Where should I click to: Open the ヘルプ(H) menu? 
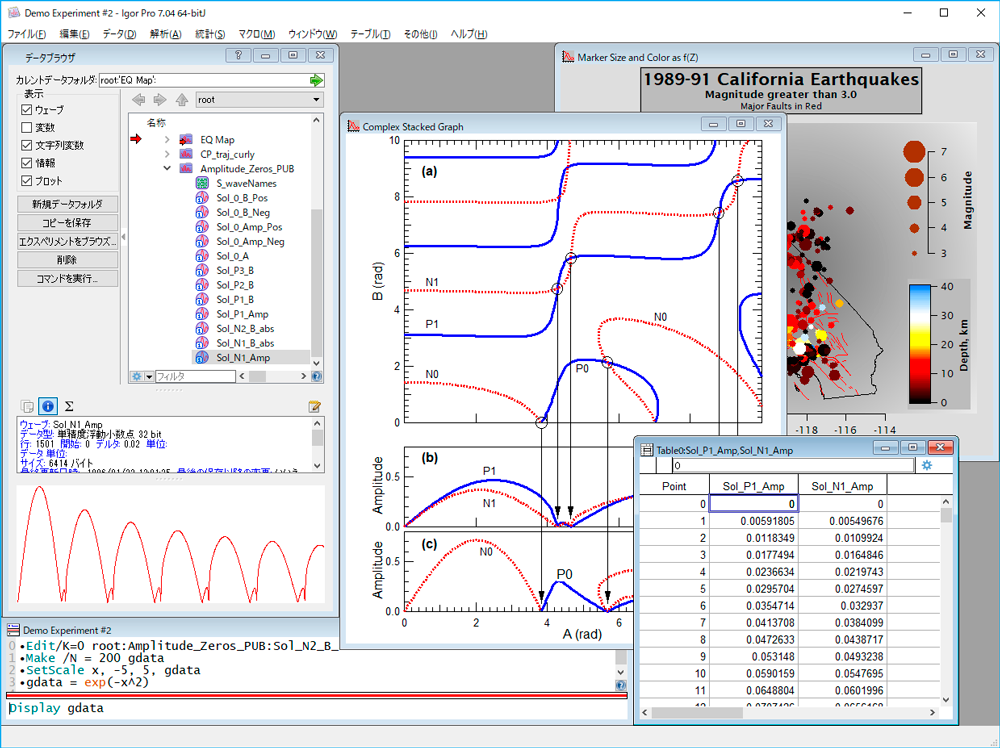(469, 34)
